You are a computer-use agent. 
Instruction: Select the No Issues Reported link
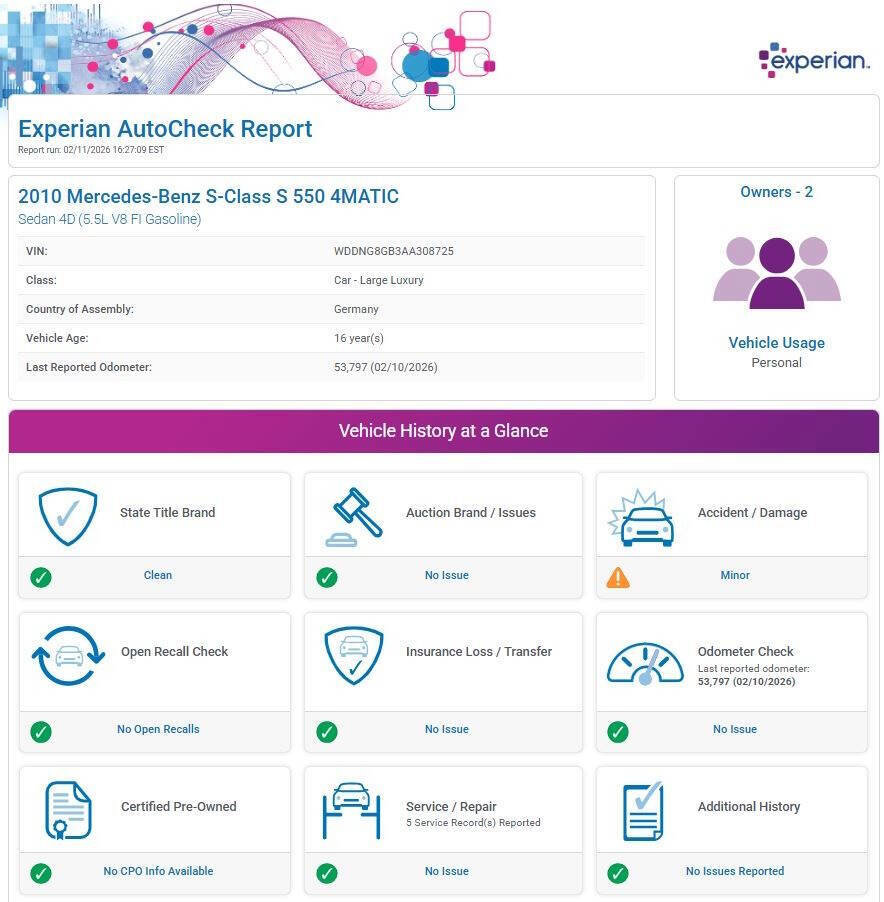[x=734, y=871]
